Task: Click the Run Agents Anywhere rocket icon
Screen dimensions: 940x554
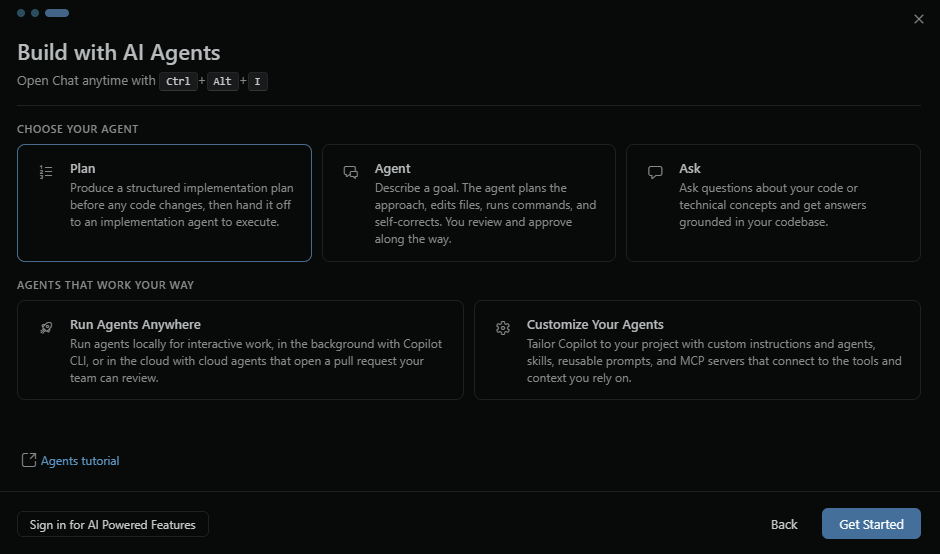Action: (x=46, y=328)
